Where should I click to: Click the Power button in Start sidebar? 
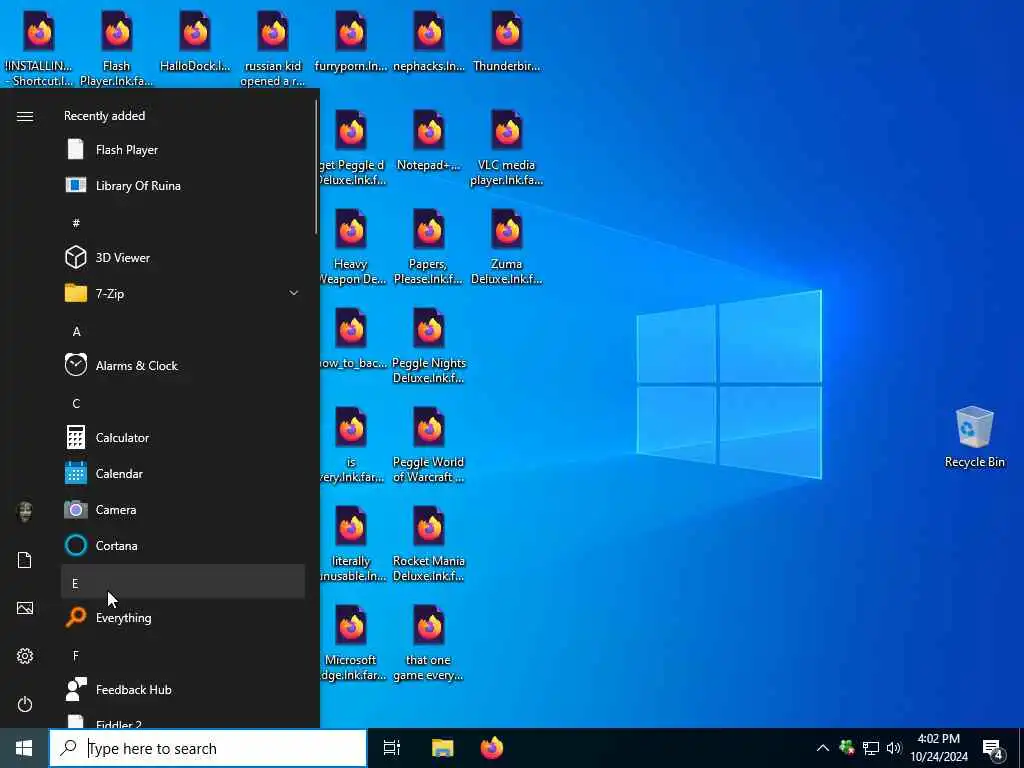(x=25, y=704)
